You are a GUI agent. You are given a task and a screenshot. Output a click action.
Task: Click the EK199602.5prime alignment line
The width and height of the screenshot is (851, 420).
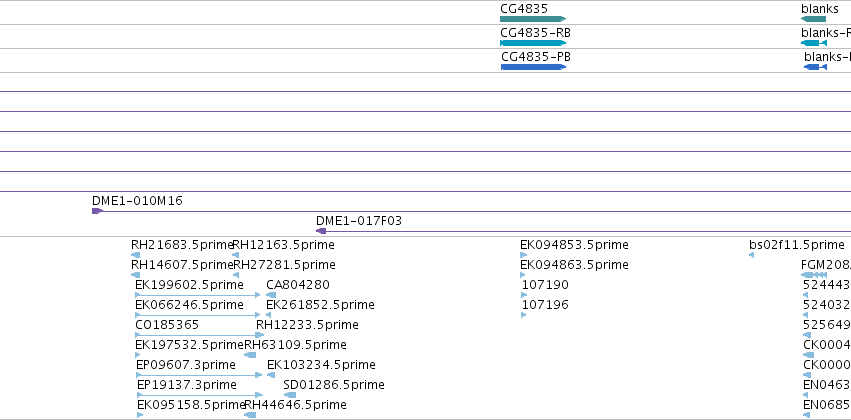coord(198,295)
